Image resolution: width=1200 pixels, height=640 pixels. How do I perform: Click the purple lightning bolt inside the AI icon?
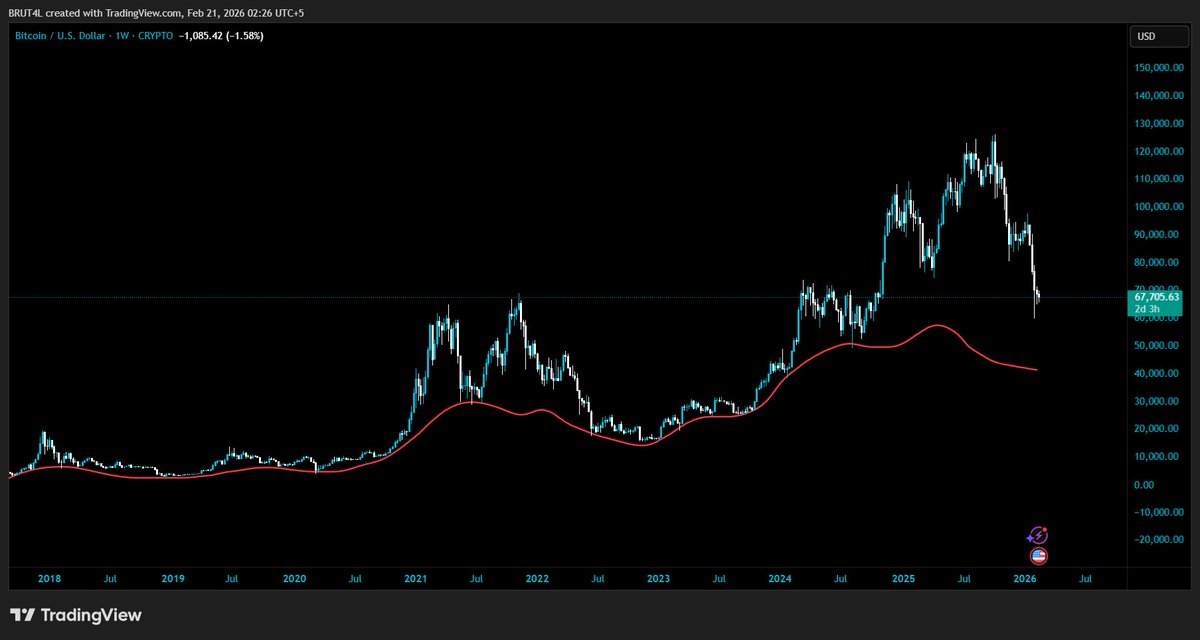1040,535
